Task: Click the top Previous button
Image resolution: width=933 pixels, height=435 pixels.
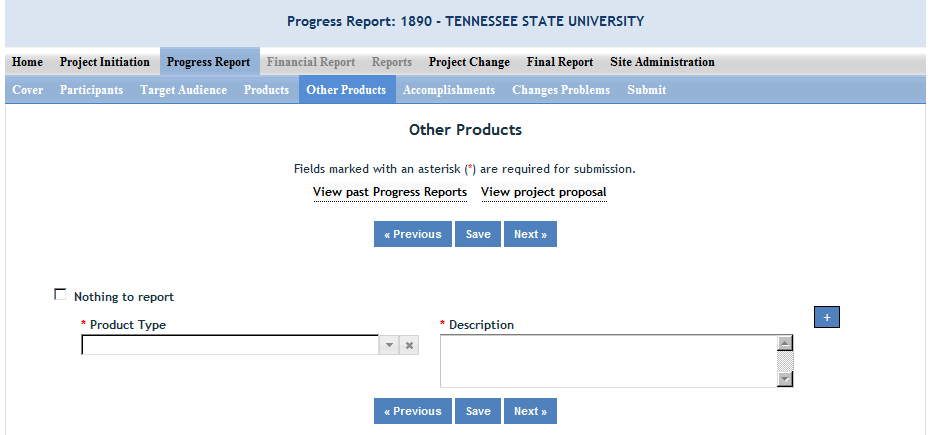Action: (x=413, y=234)
